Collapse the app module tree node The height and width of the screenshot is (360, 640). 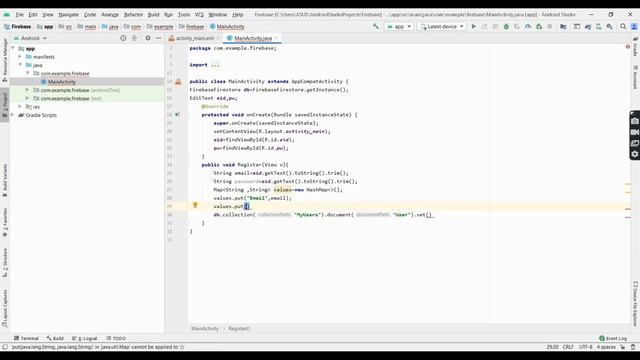[13, 48]
